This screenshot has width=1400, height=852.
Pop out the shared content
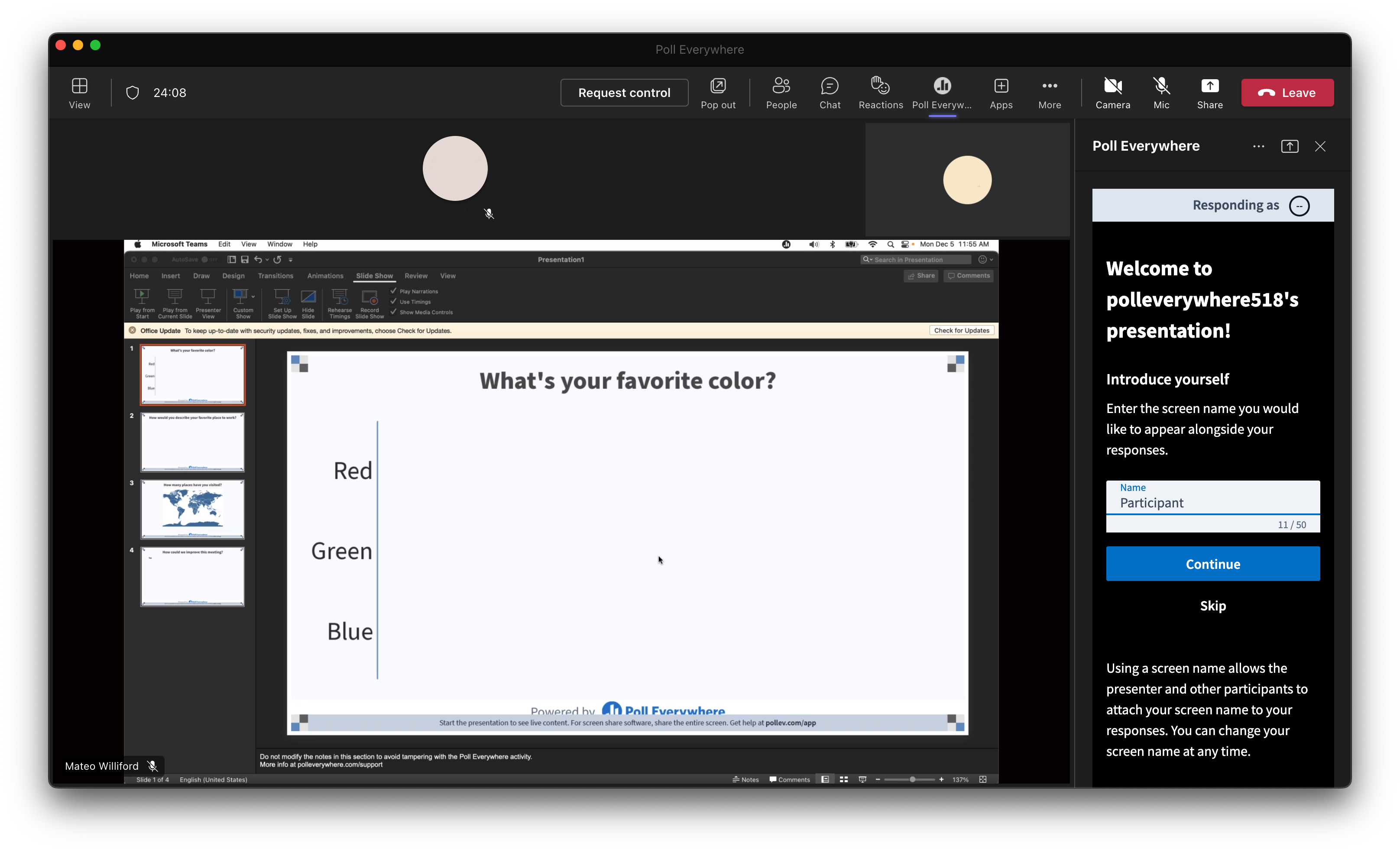click(x=718, y=93)
